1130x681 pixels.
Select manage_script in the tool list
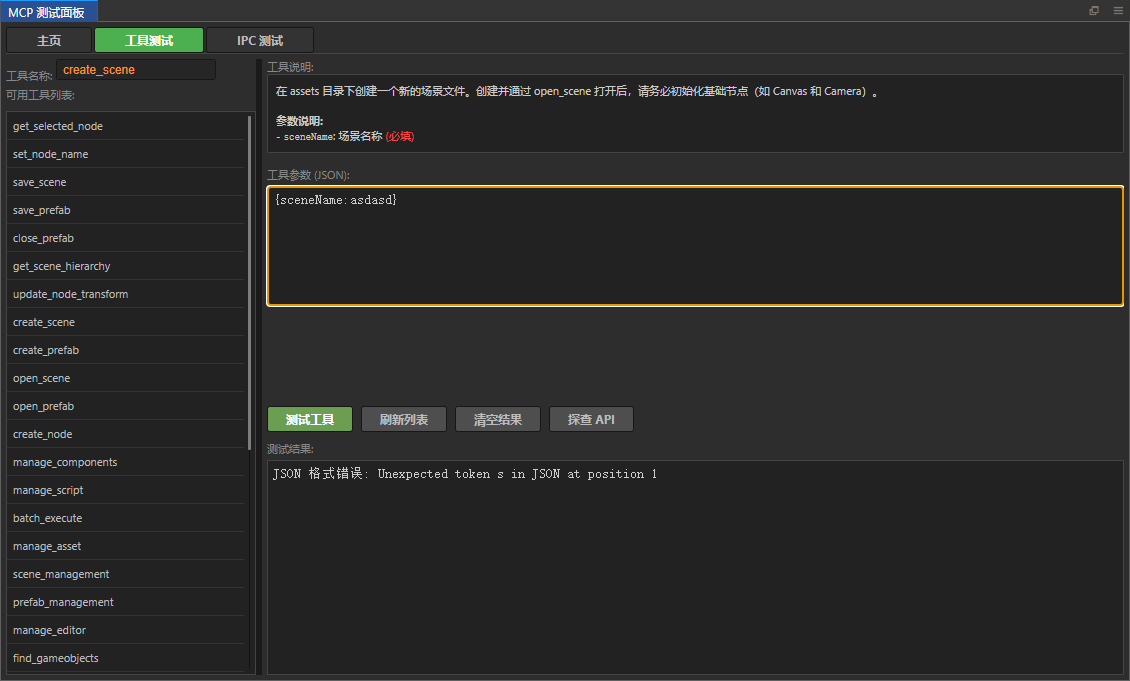(x=125, y=490)
